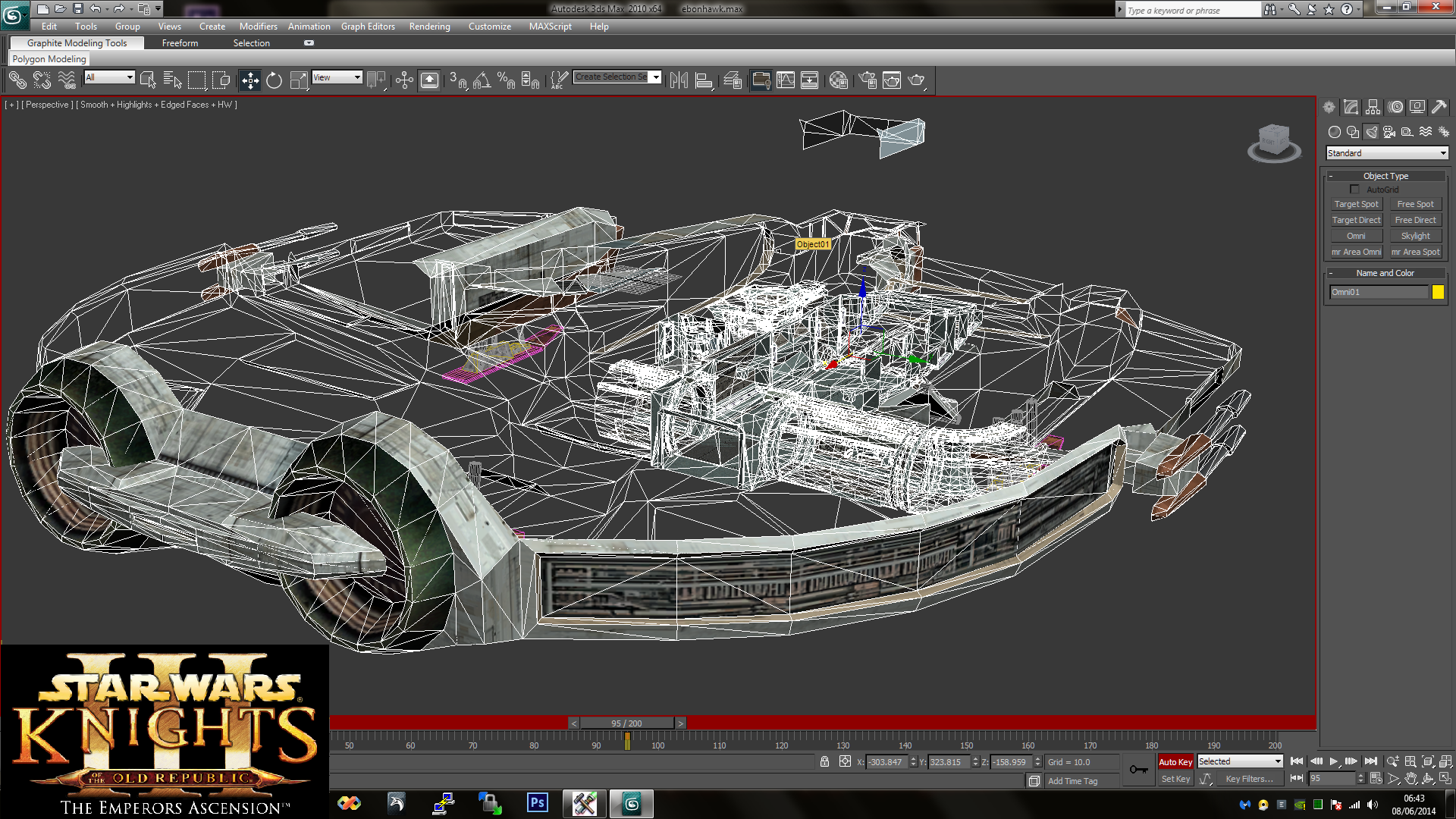The width and height of the screenshot is (1456, 819).
Task: Open the Utilities hammer panel icon
Action: (x=1439, y=107)
